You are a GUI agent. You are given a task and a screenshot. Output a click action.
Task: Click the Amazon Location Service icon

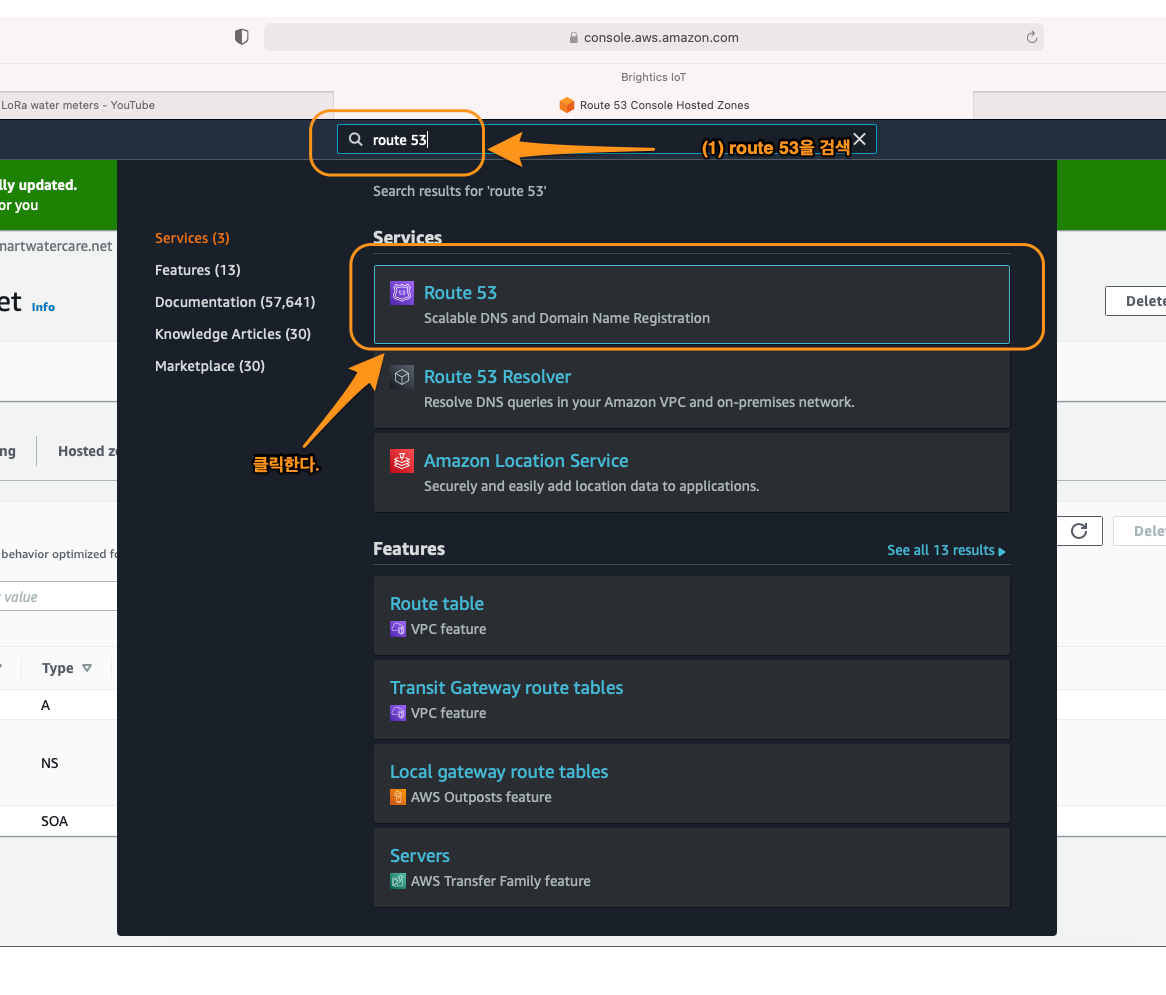click(x=402, y=461)
